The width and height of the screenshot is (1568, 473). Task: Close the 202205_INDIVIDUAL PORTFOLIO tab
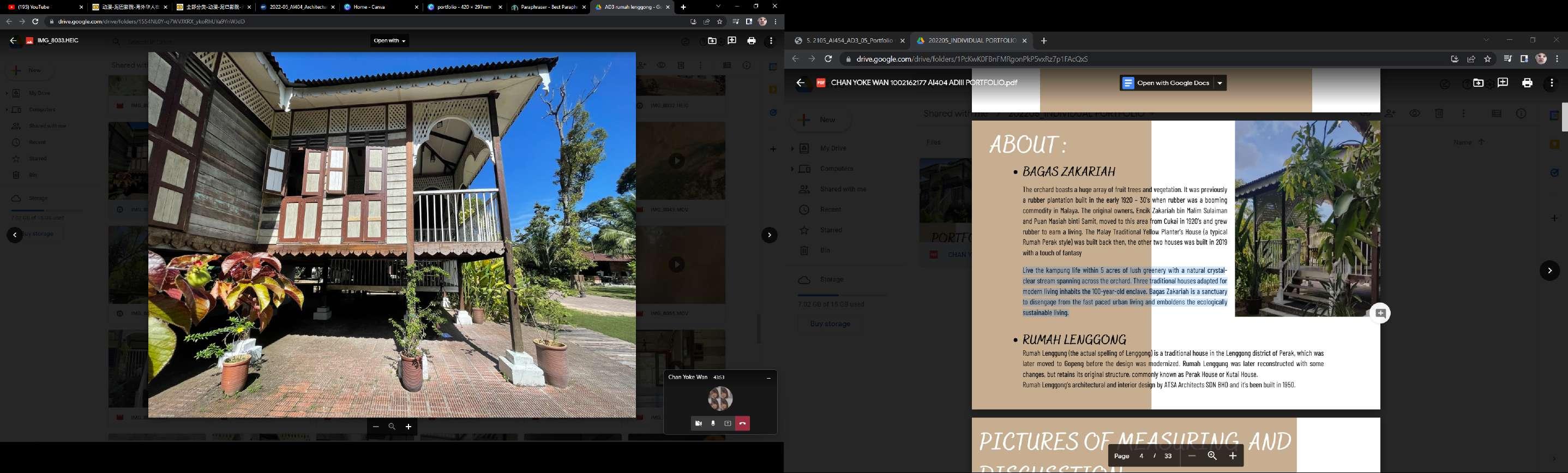(x=1024, y=41)
